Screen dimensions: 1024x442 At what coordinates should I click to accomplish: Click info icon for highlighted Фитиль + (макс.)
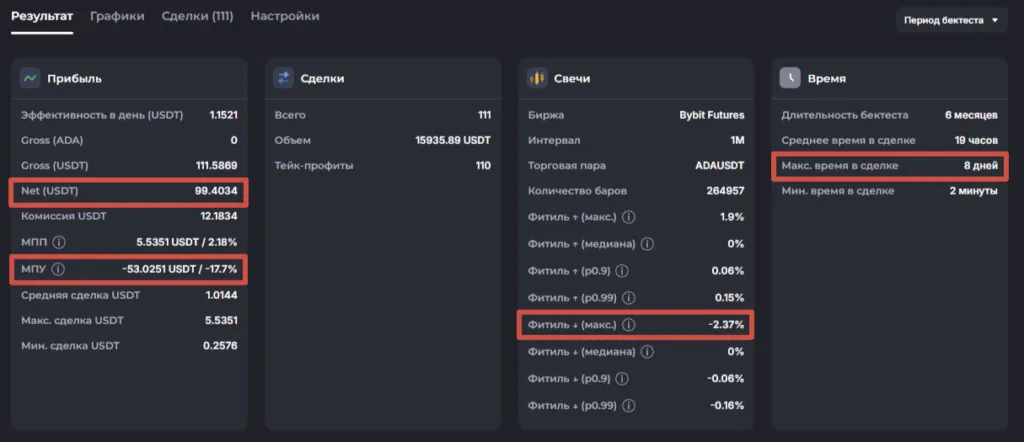pyautogui.click(x=626, y=325)
